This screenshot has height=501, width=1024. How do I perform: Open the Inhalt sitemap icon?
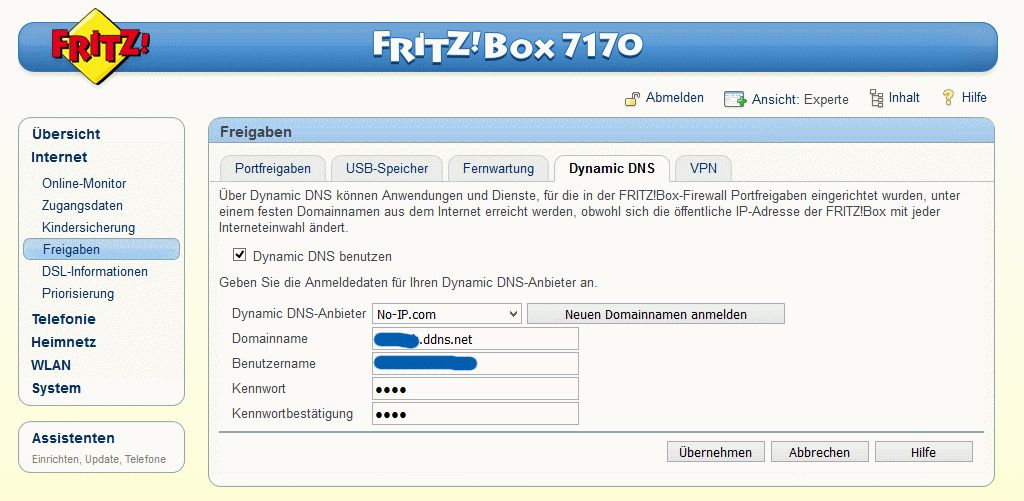point(876,98)
